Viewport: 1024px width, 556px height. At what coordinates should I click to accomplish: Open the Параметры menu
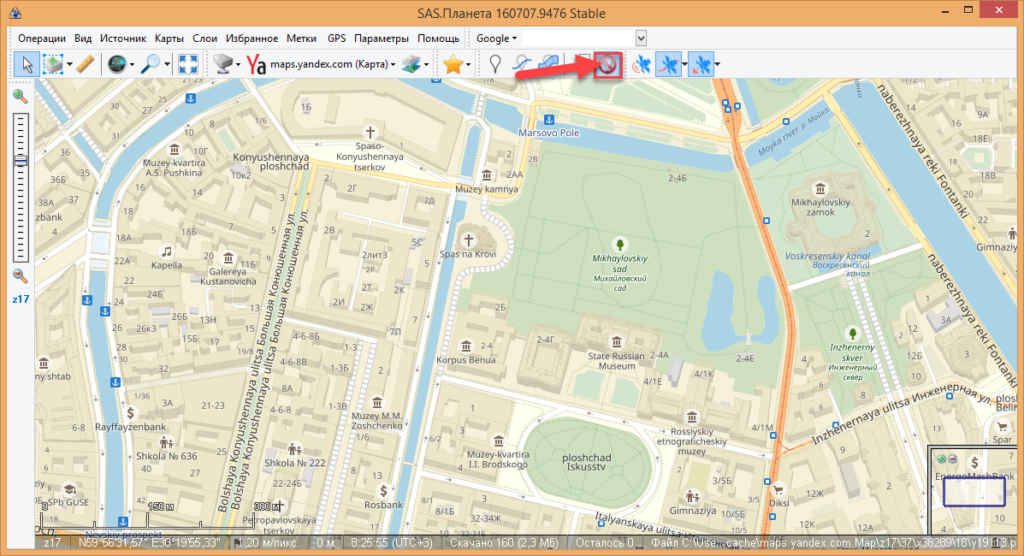click(381, 38)
